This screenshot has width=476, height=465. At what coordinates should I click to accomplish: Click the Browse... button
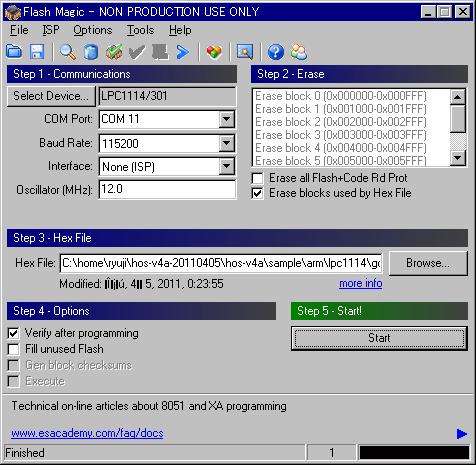[x=428, y=263]
